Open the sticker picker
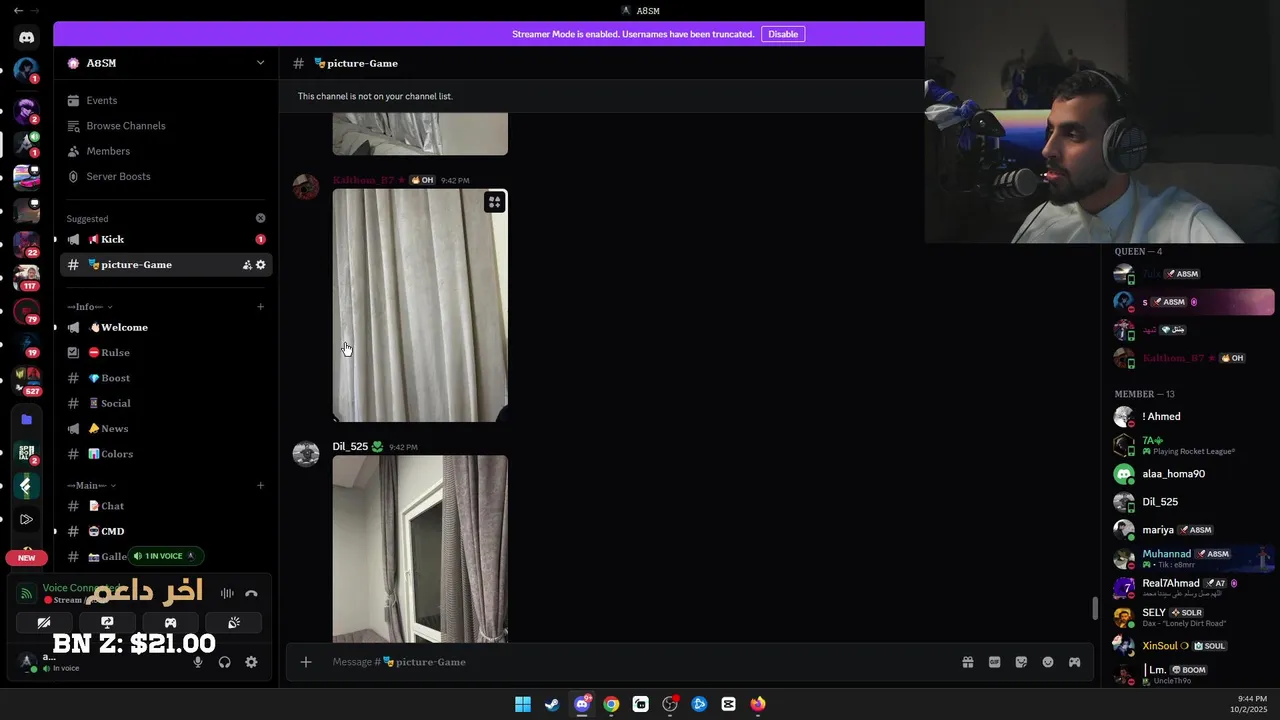 coord(1021,662)
